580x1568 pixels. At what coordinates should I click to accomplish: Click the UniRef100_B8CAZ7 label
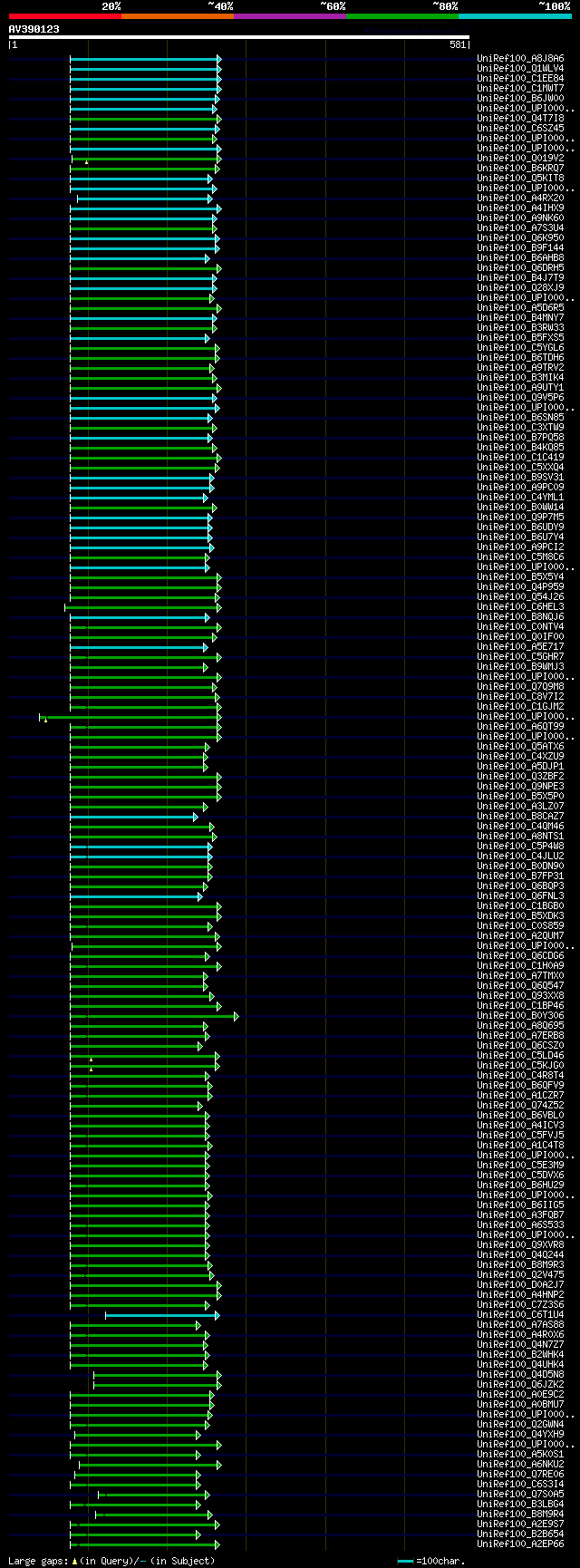tap(520, 817)
